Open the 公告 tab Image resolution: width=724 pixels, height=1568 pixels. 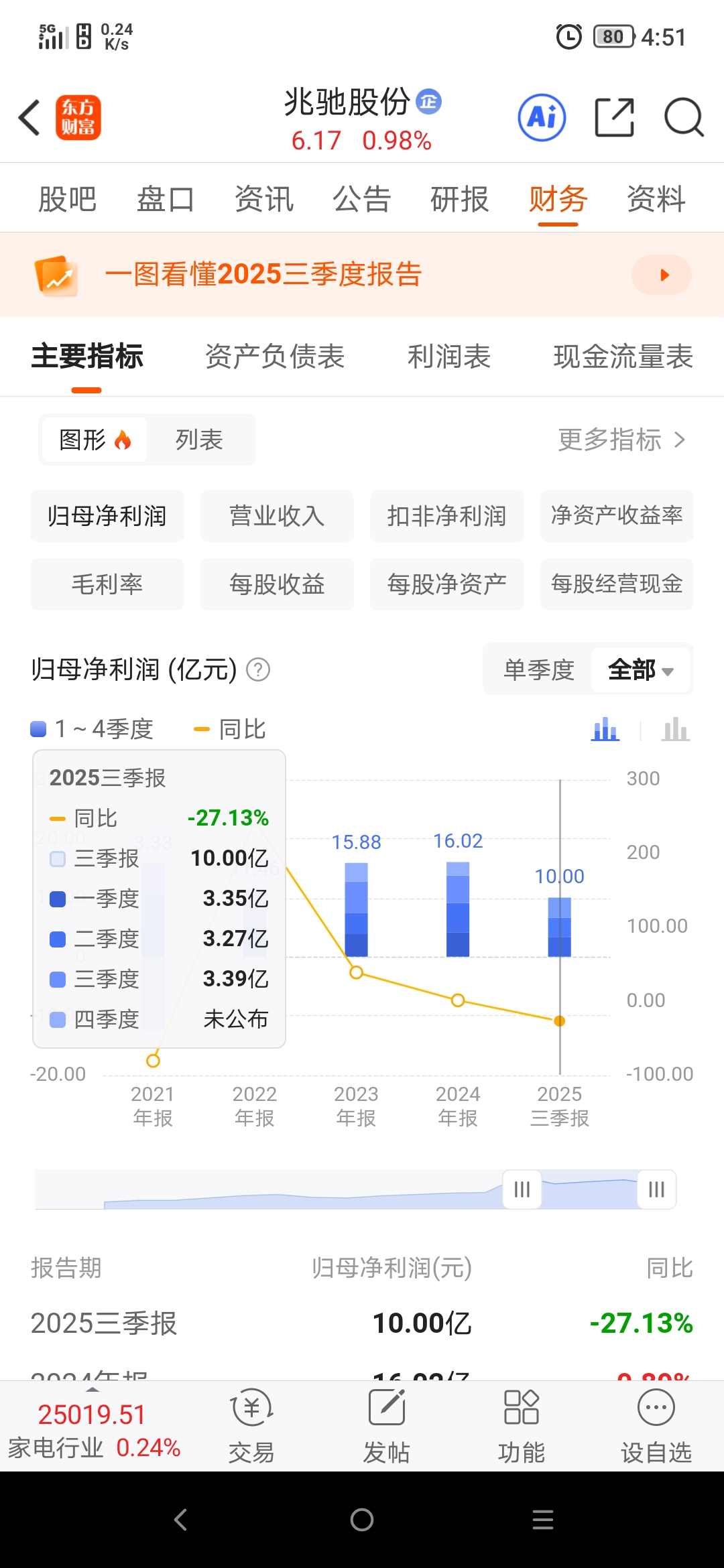tap(362, 199)
